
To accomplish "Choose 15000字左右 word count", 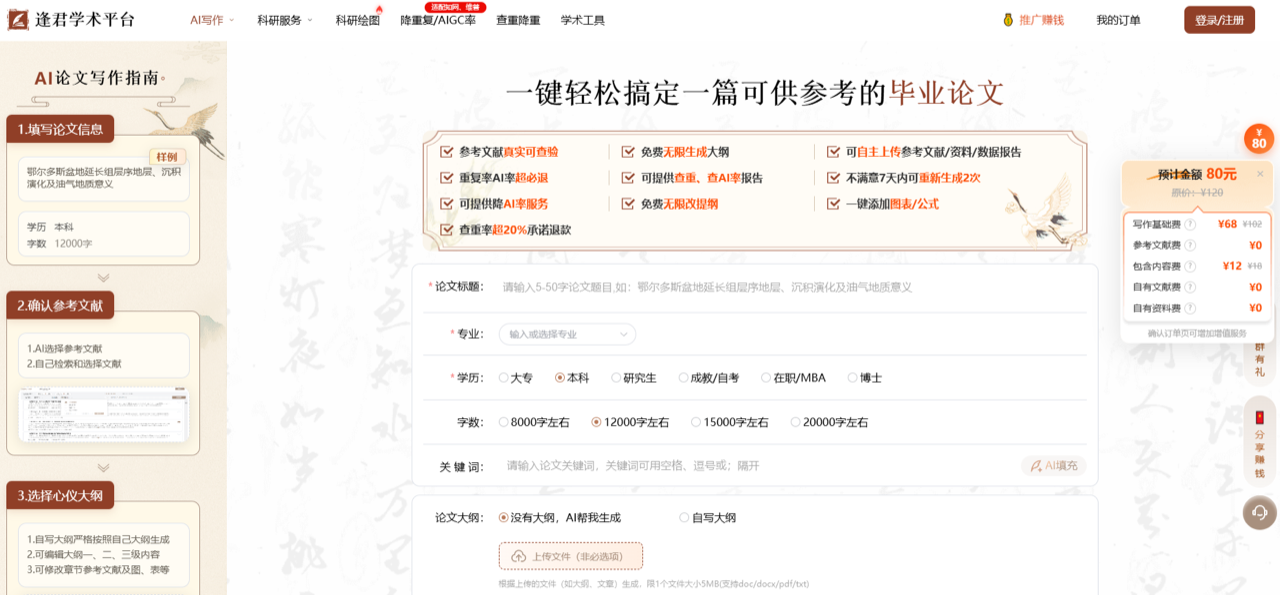I will tap(730, 422).
